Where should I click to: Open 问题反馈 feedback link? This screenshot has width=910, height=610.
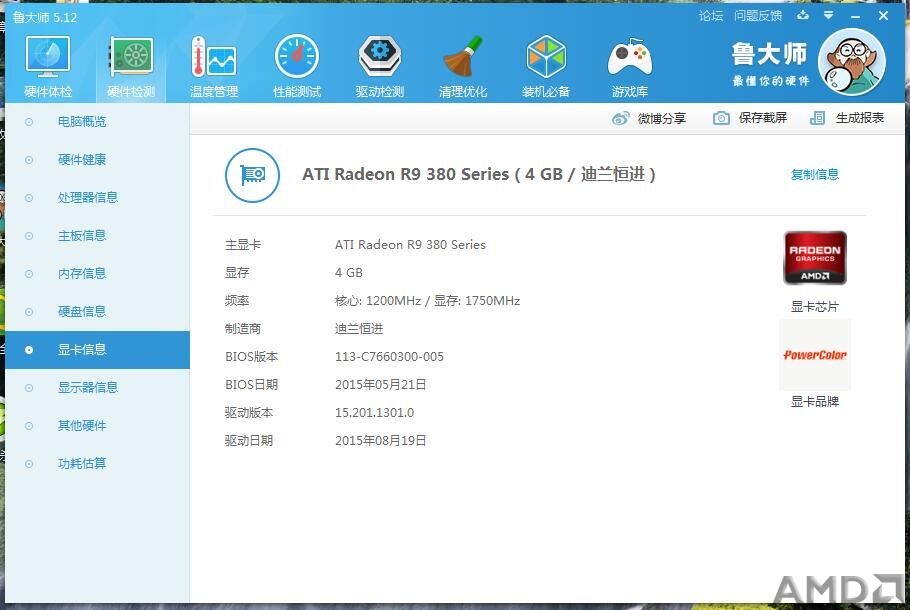click(757, 16)
